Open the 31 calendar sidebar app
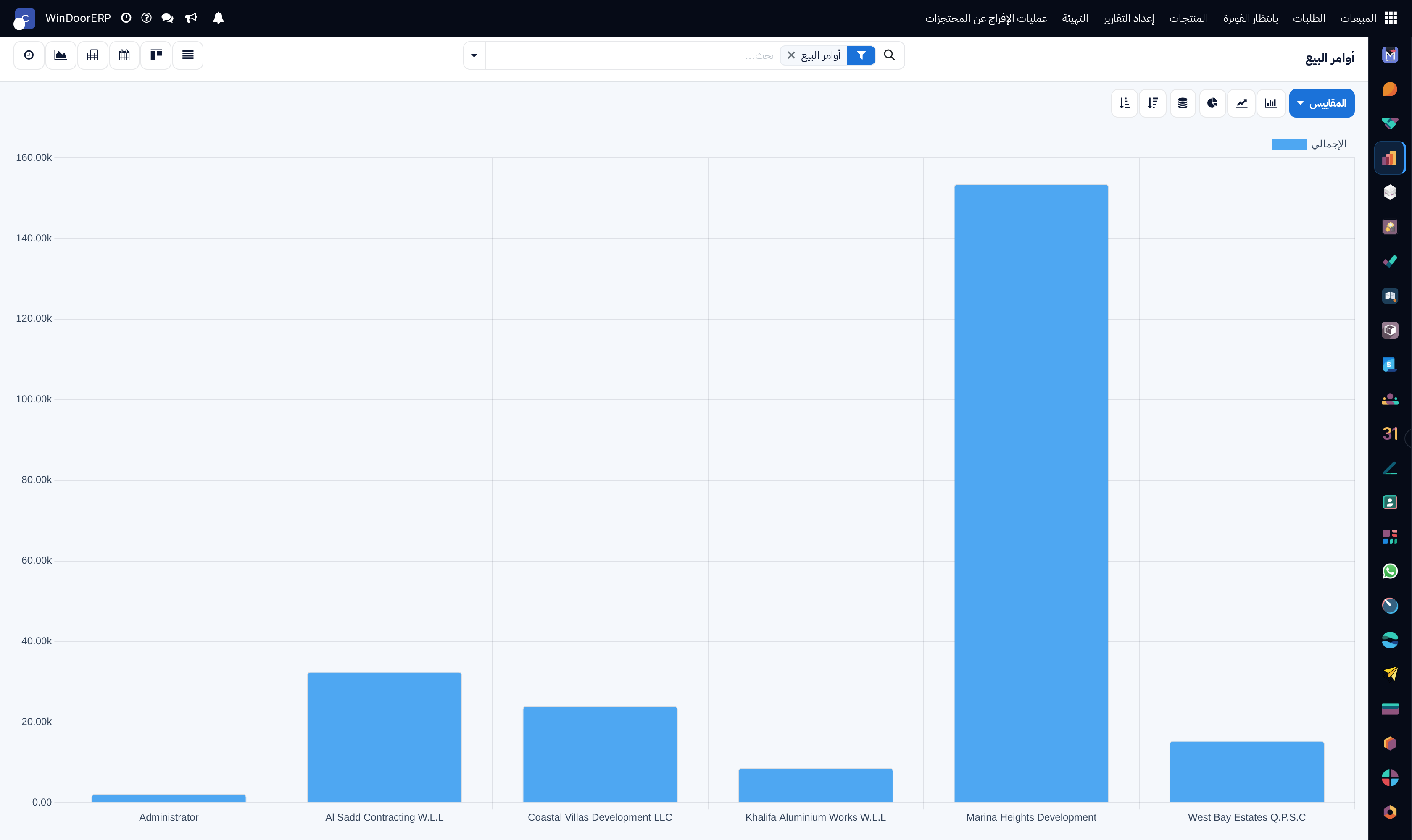The image size is (1412, 840). (x=1390, y=433)
